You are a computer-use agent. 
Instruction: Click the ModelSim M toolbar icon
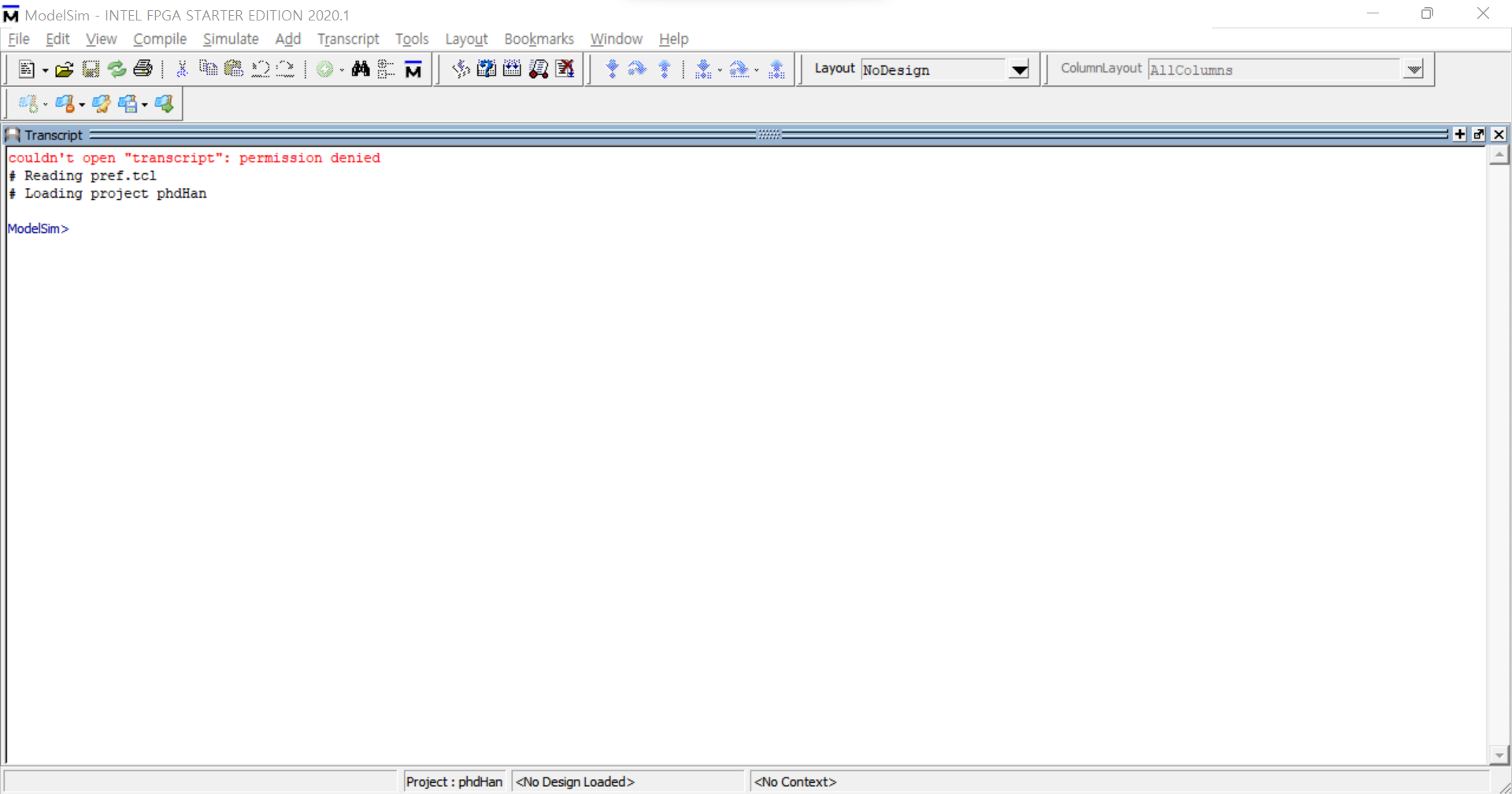(413, 69)
